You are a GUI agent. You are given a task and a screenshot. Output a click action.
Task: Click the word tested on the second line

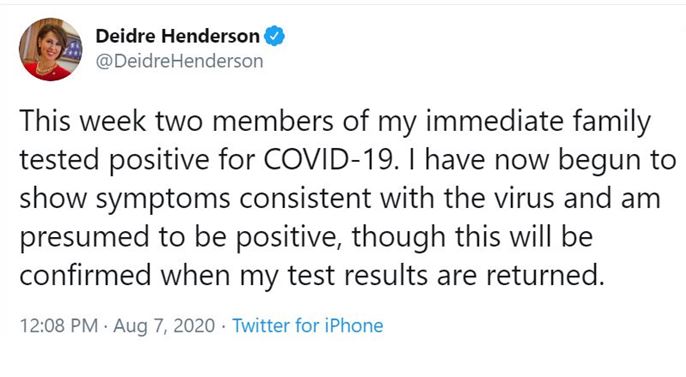point(60,161)
